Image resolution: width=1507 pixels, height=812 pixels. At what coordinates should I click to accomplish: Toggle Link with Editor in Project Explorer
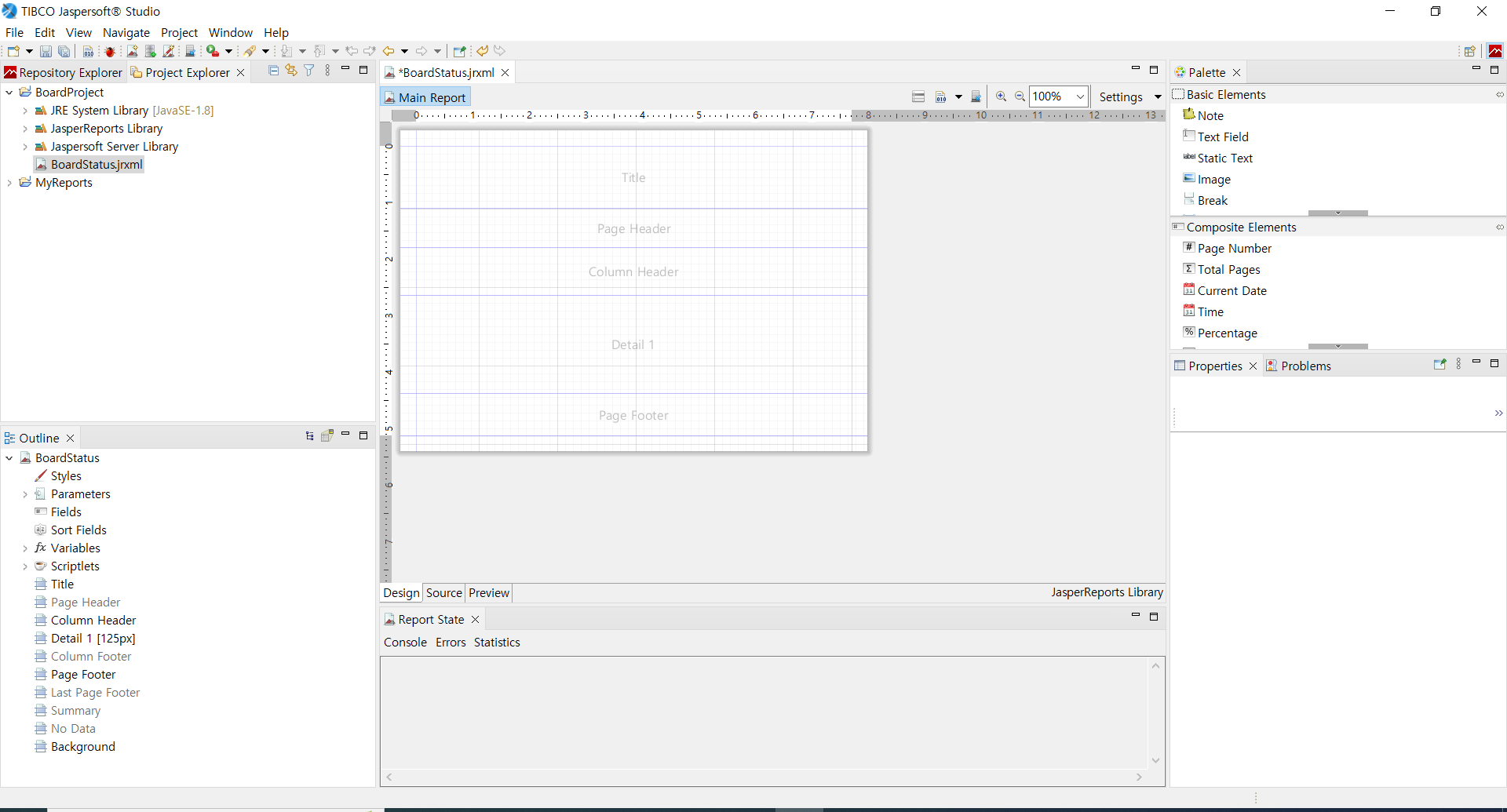[291, 71]
